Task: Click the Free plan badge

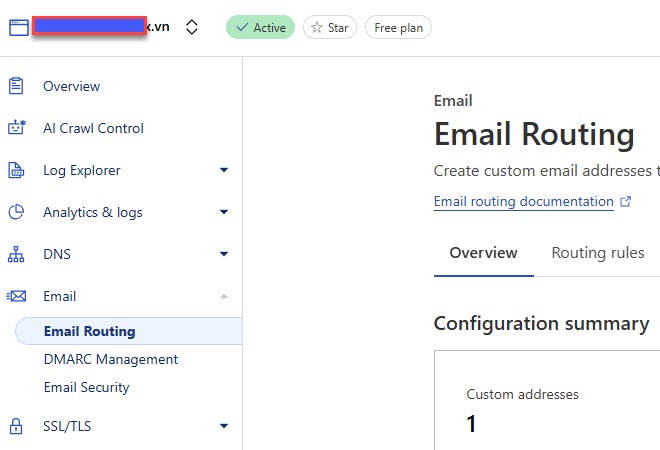Action: click(398, 27)
